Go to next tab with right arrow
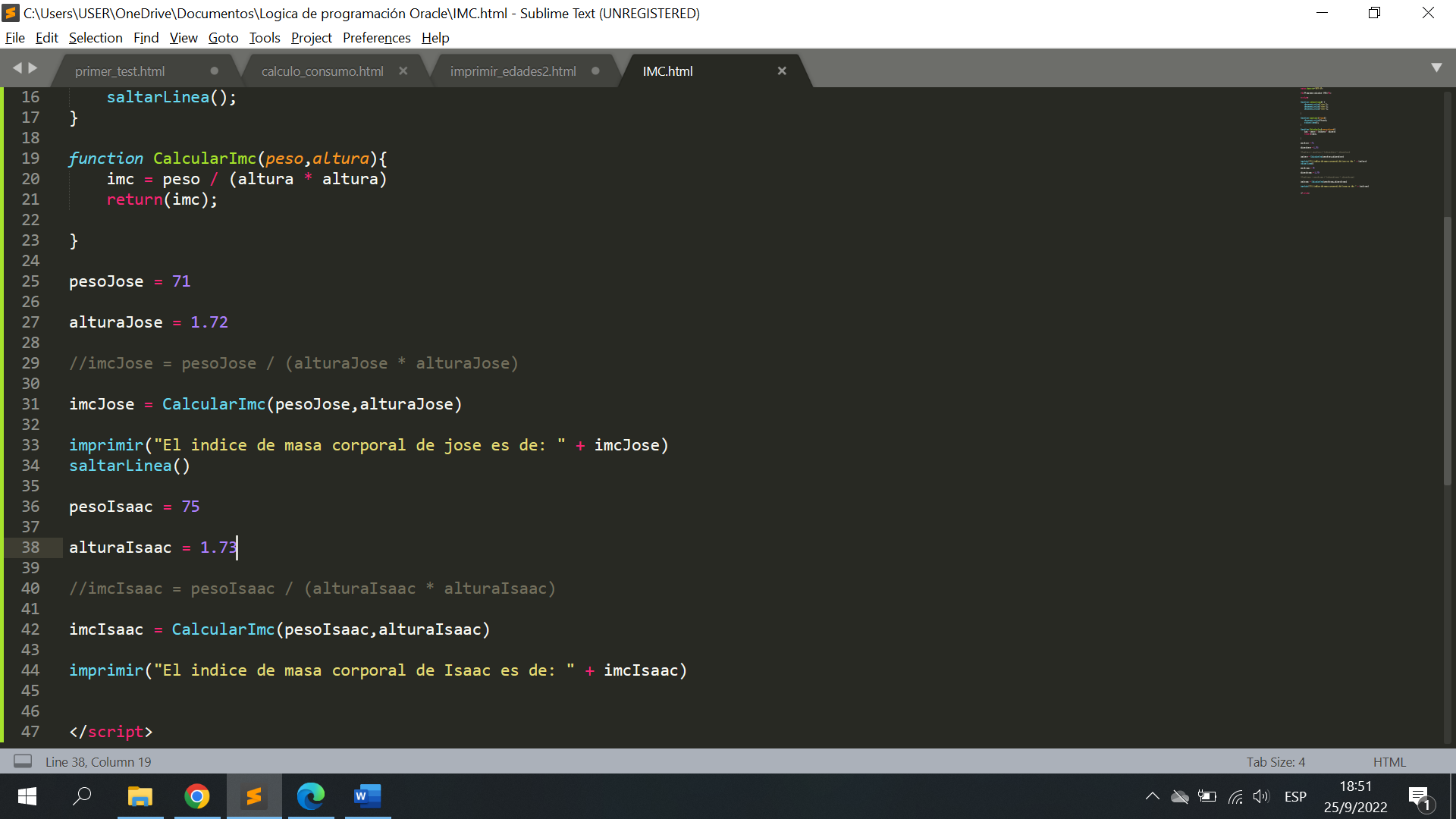Image resolution: width=1456 pixels, height=819 pixels. click(33, 68)
